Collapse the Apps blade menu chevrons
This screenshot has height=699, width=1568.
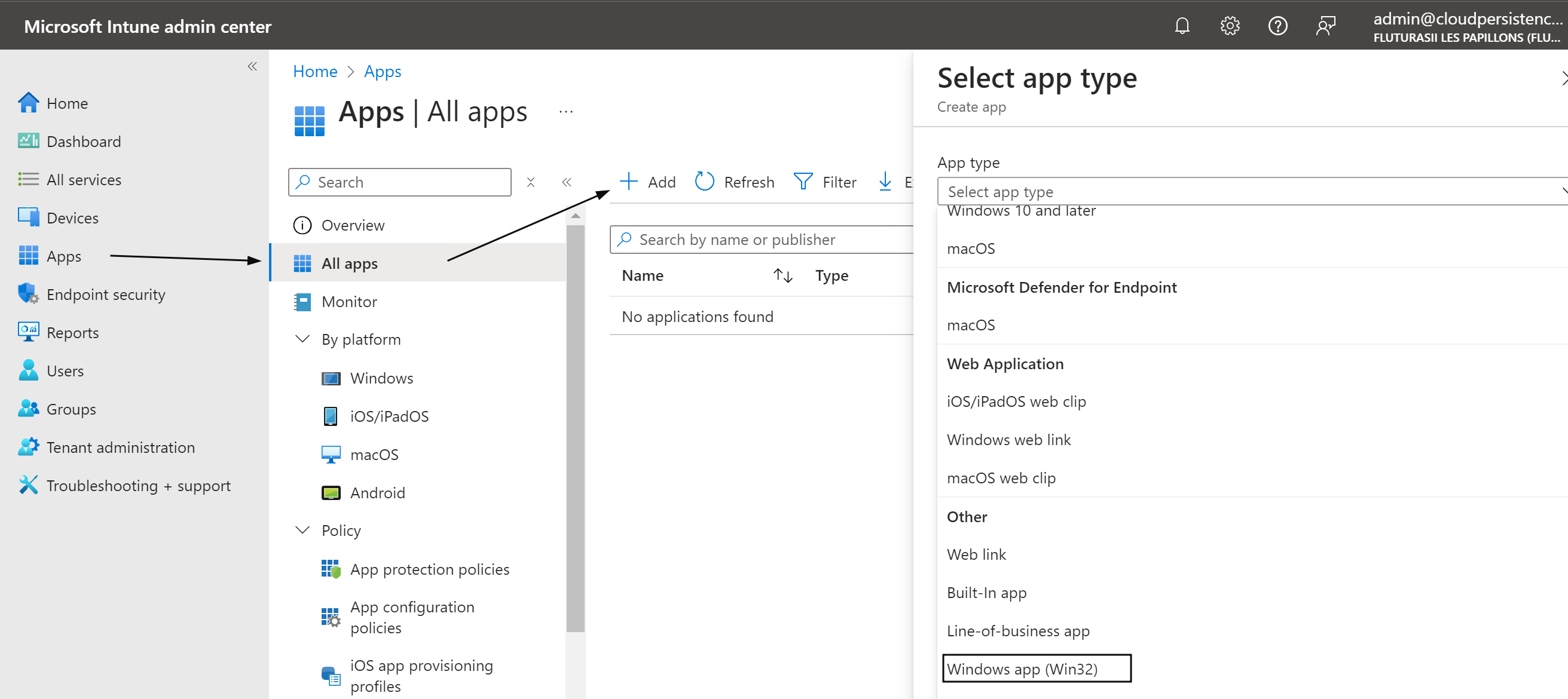[567, 182]
